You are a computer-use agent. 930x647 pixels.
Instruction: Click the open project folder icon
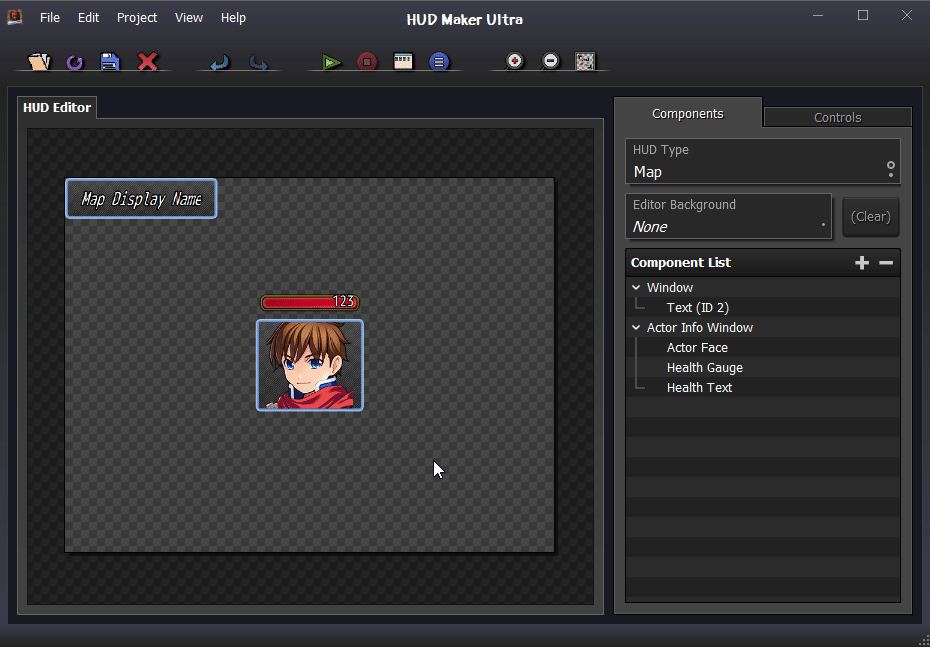(39, 62)
